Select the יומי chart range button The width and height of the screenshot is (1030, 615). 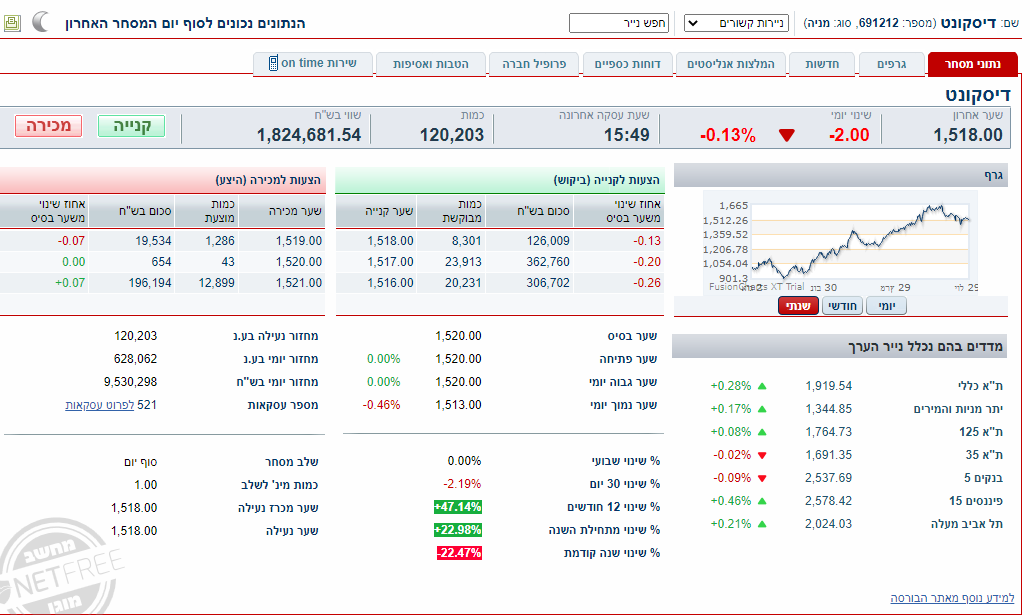pos(886,306)
